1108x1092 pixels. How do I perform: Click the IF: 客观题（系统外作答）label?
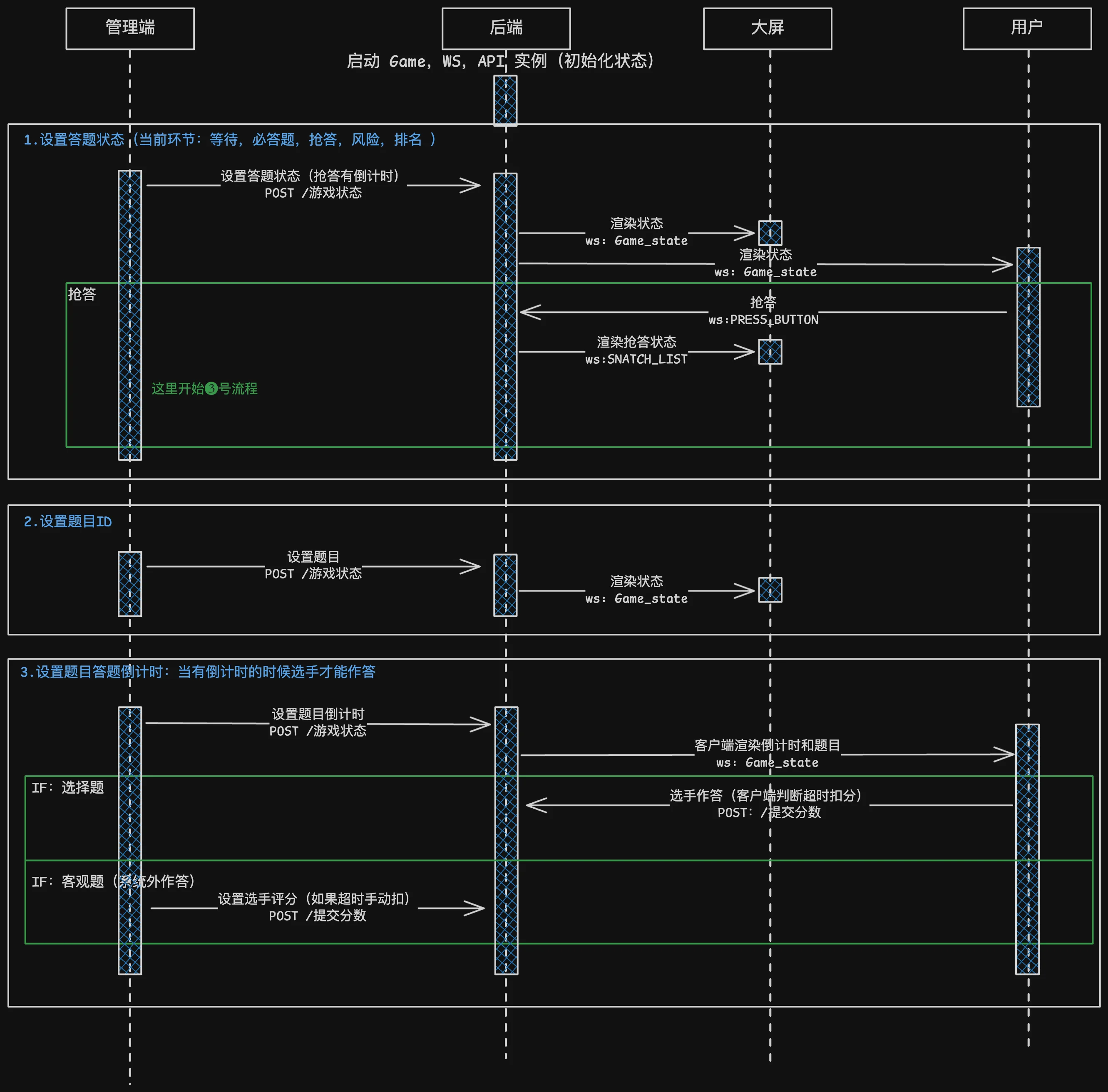pos(114,881)
